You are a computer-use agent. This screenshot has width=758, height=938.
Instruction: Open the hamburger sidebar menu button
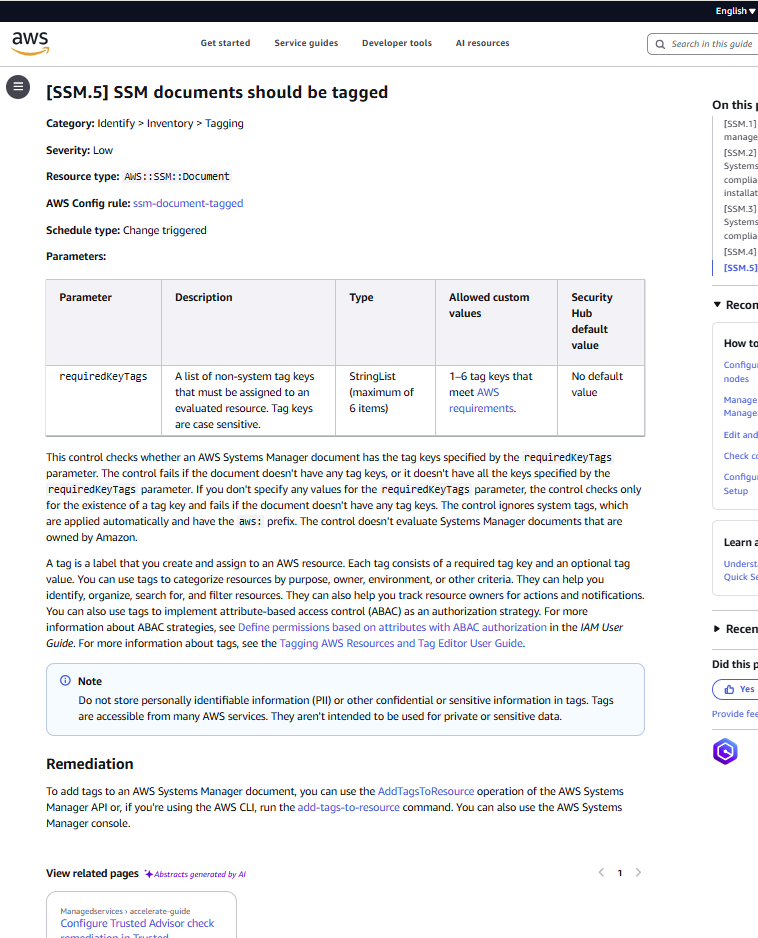click(18, 87)
